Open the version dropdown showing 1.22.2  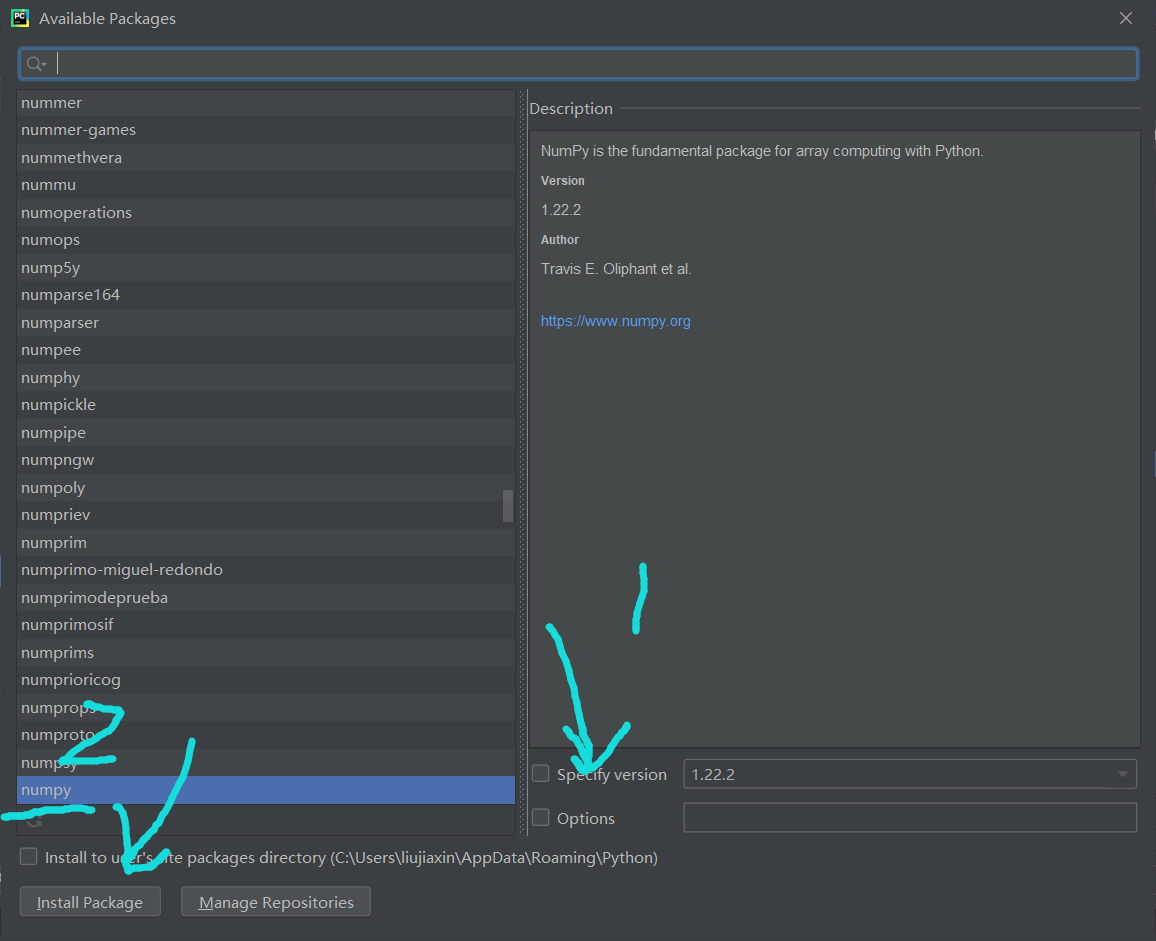tap(910, 774)
